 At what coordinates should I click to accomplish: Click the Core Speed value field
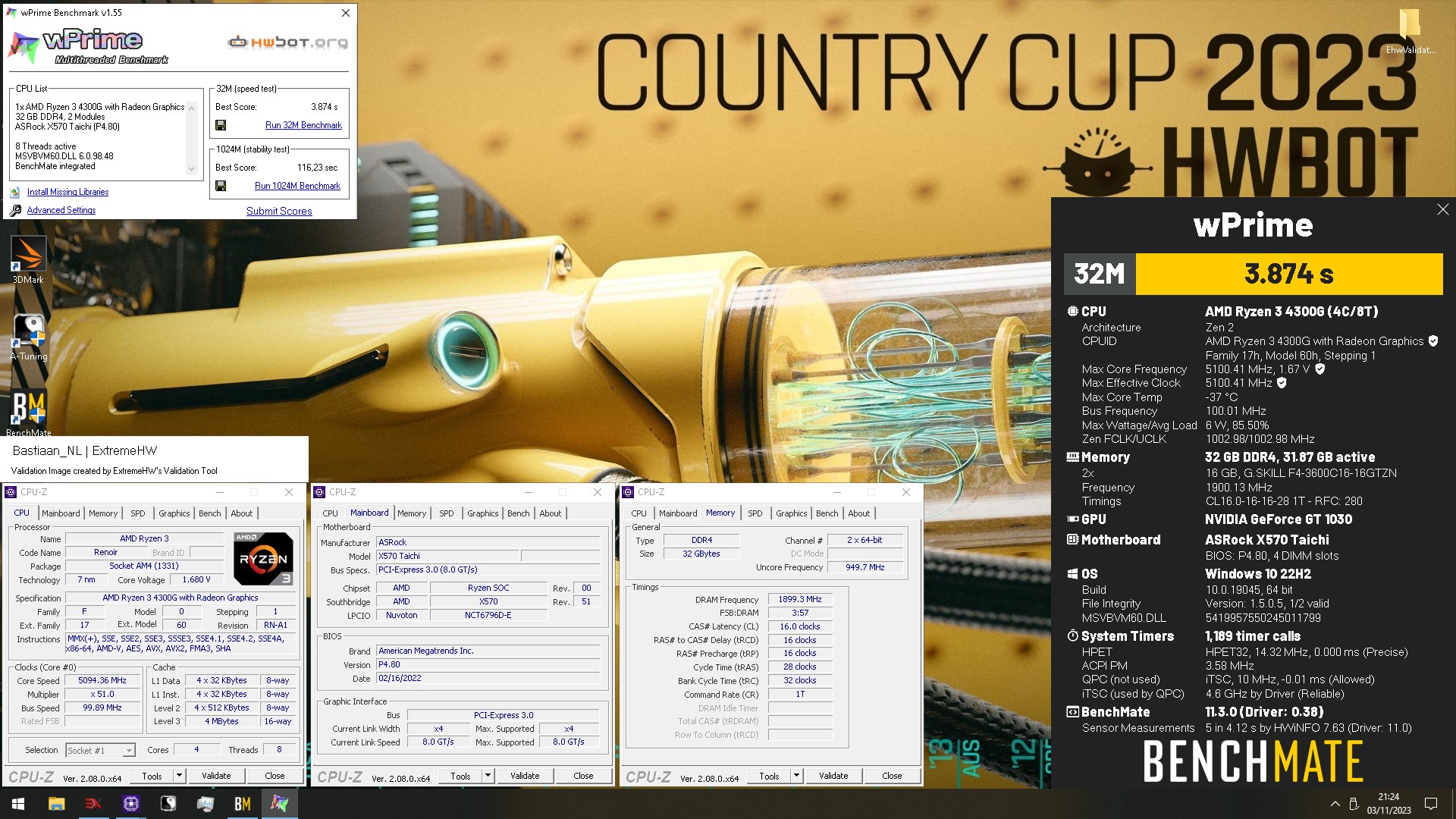pyautogui.click(x=102, y=681)
